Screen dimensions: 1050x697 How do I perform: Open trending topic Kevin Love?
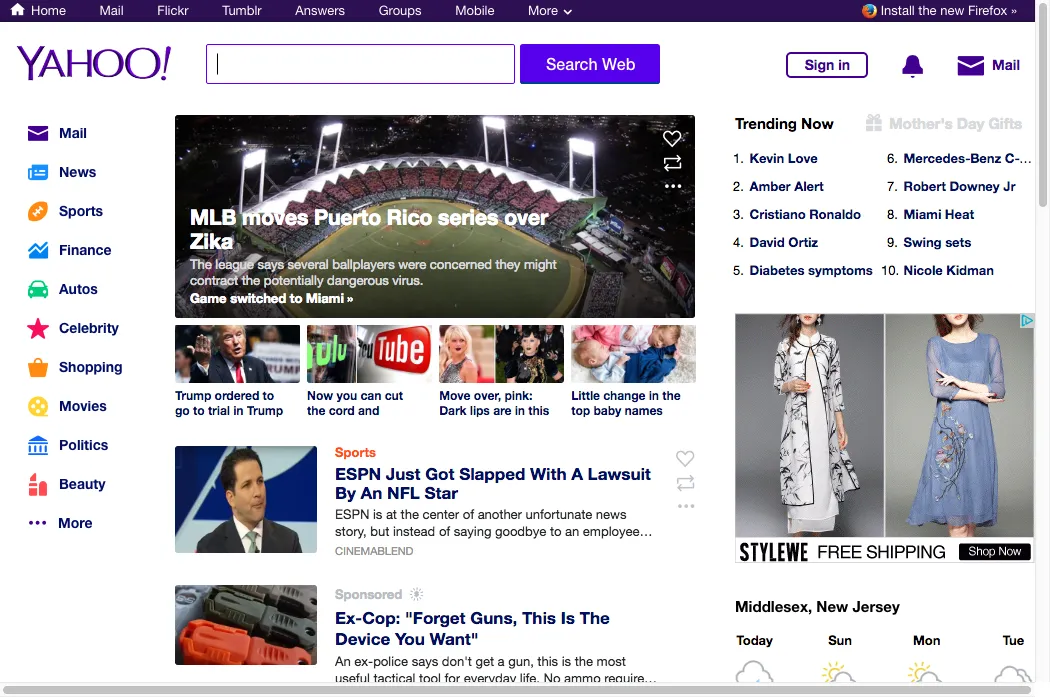(x=783, y=159)
